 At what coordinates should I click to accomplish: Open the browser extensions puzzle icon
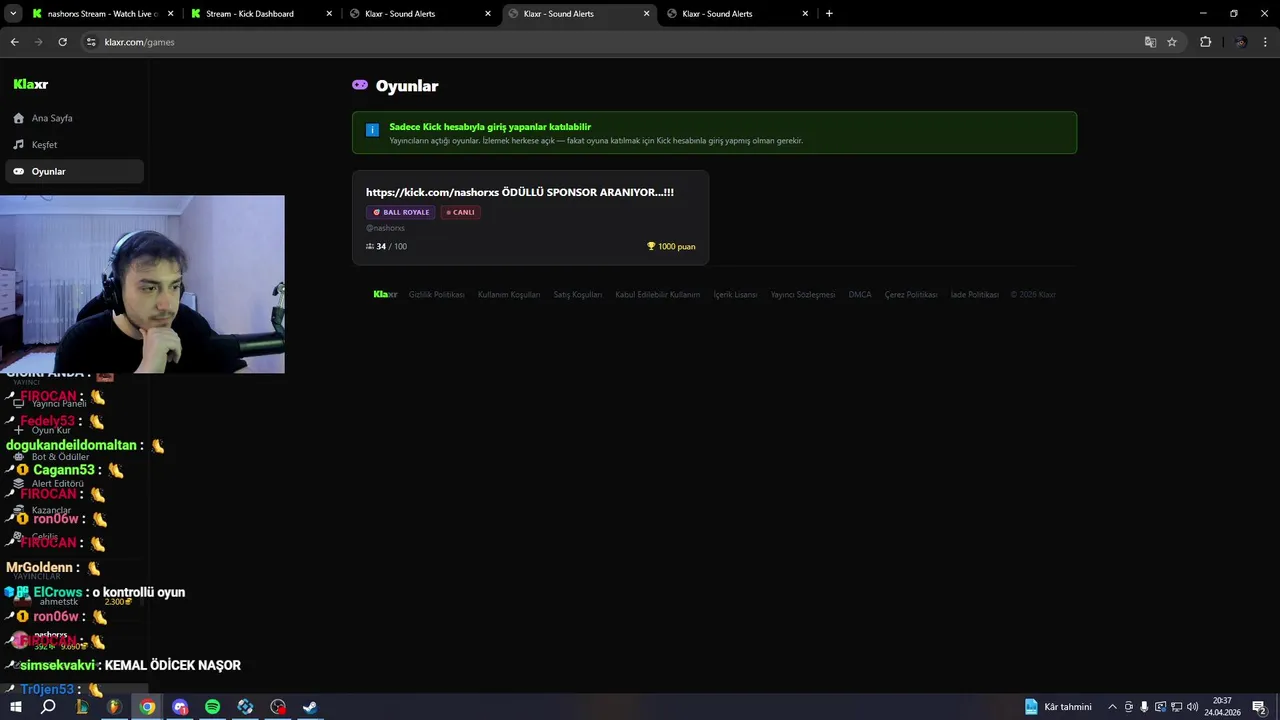(x=1205, y=42)
